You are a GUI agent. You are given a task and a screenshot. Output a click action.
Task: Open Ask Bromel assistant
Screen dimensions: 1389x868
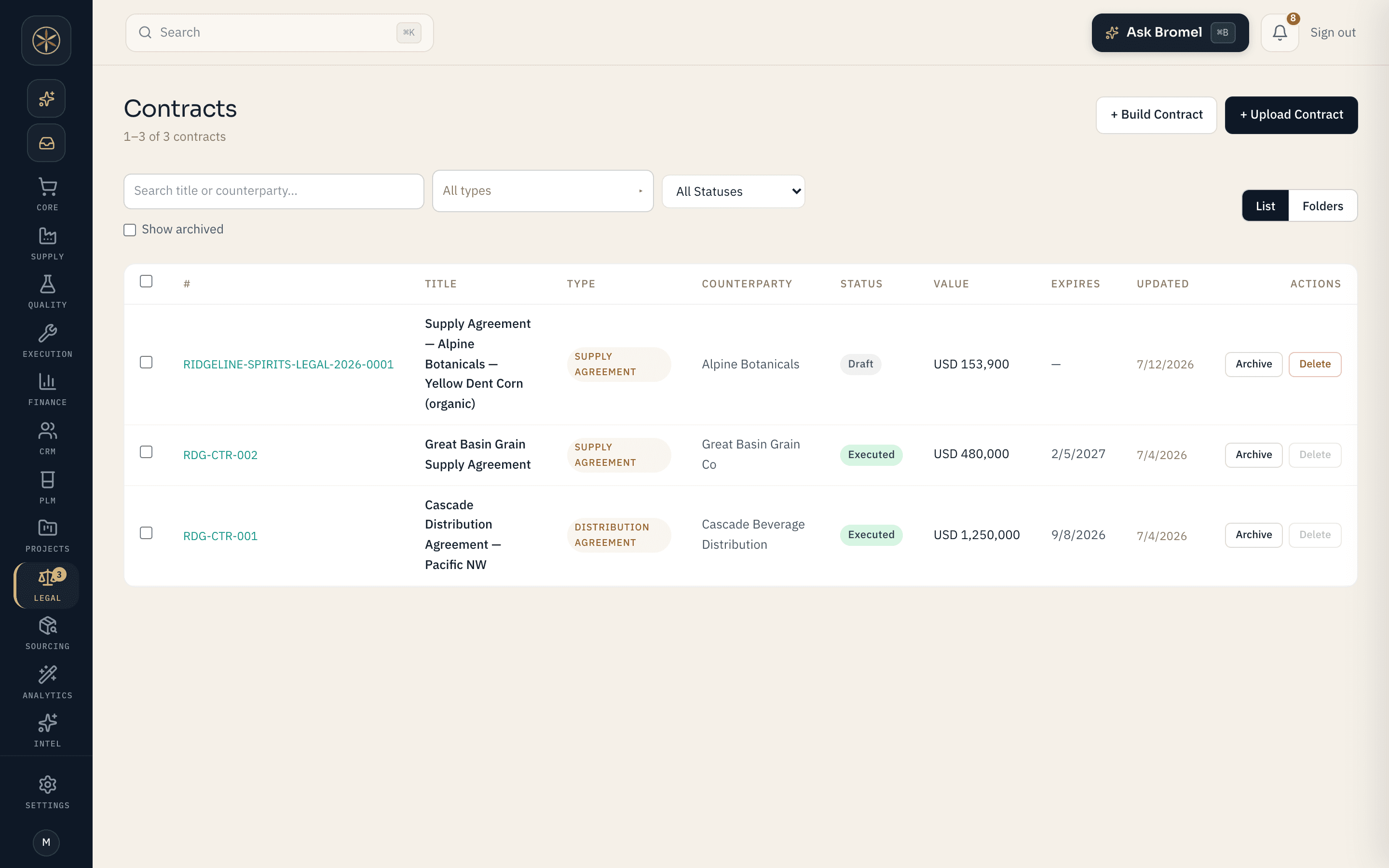tap(1170, 33)
